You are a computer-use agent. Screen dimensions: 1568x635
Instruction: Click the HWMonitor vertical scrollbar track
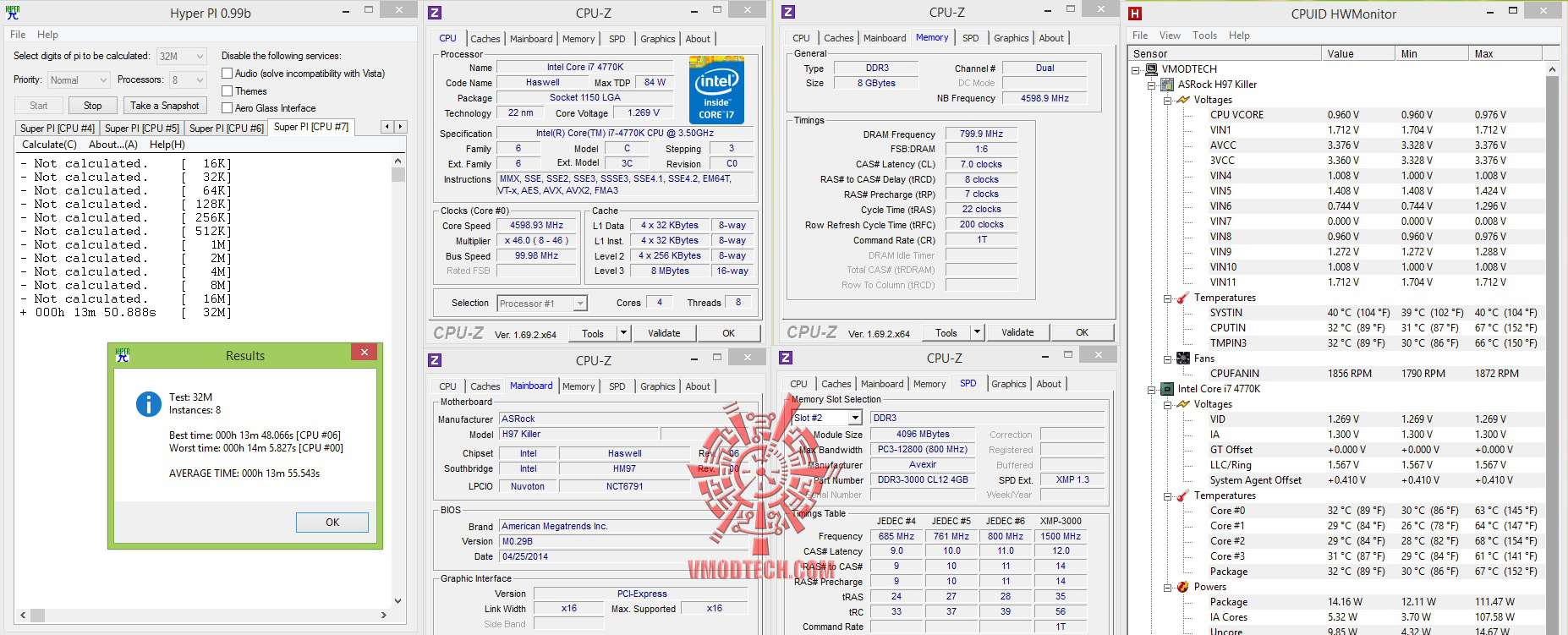(x=1552, y=355)
